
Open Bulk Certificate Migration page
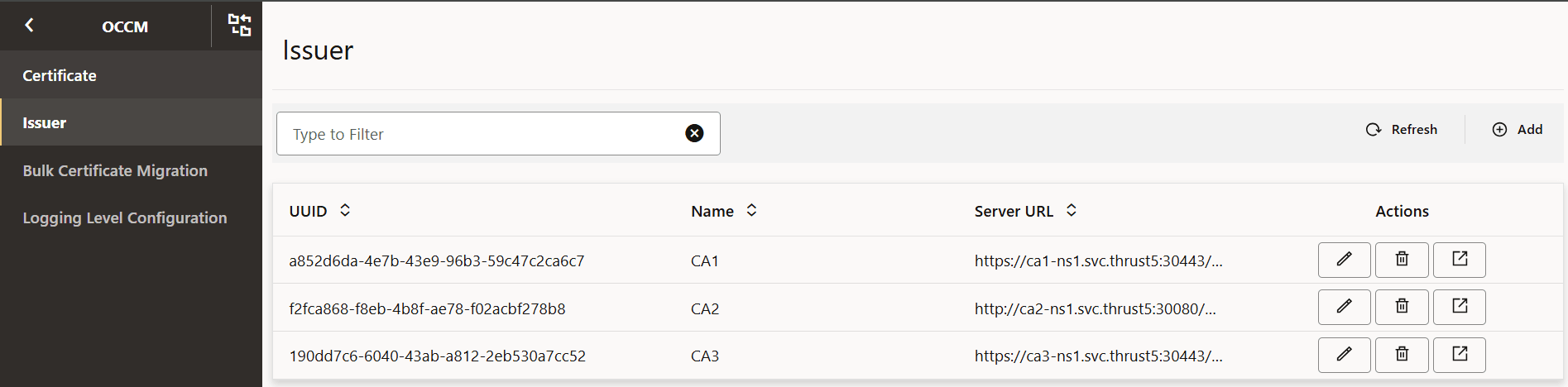pos(115,170)
